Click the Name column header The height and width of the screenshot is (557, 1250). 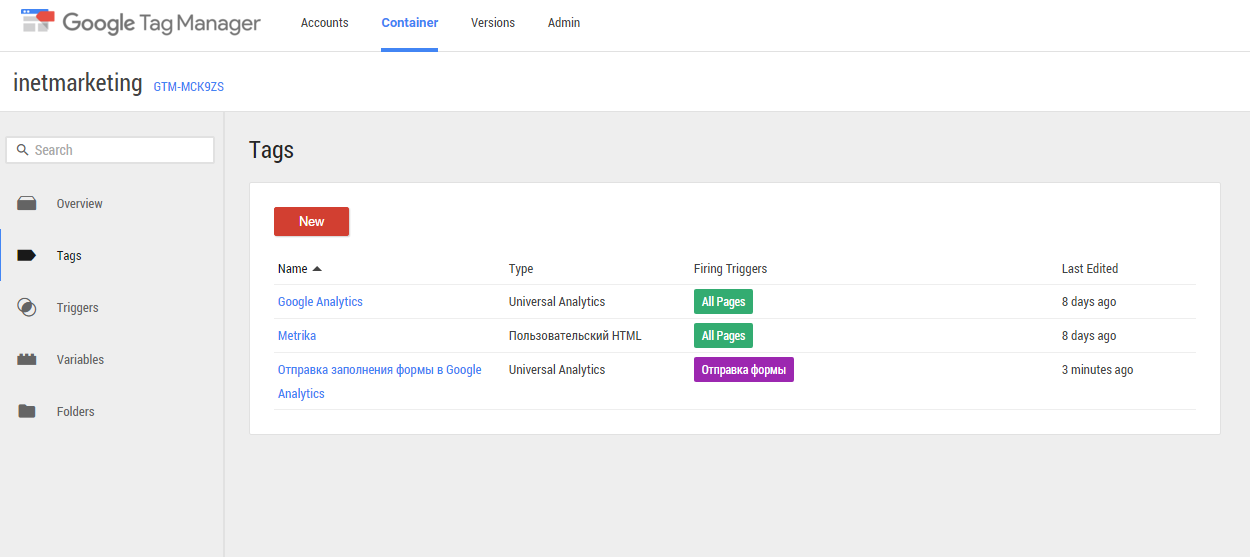pyautogui.click(x=293, y=269)
